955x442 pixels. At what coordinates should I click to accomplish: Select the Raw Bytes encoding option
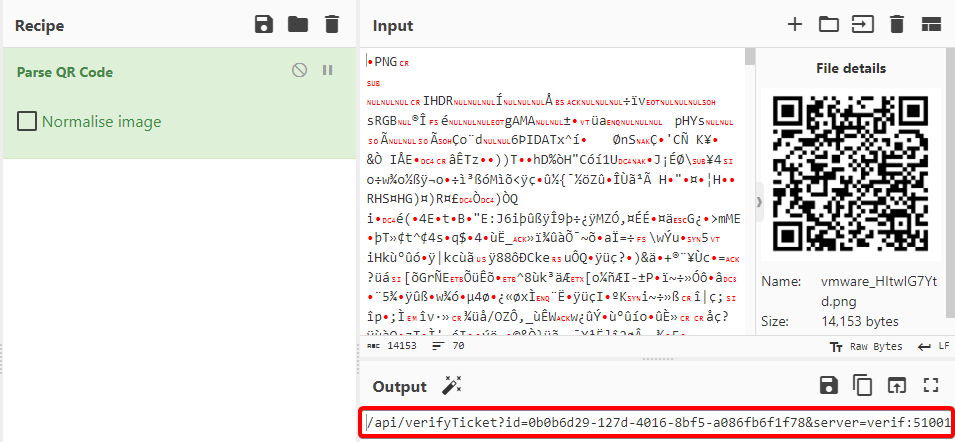click(x=866, y=346)
